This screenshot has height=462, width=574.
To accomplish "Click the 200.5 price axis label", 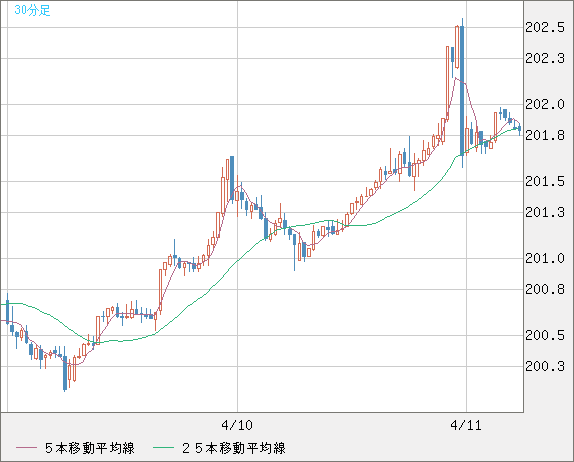I will (545, 335).
